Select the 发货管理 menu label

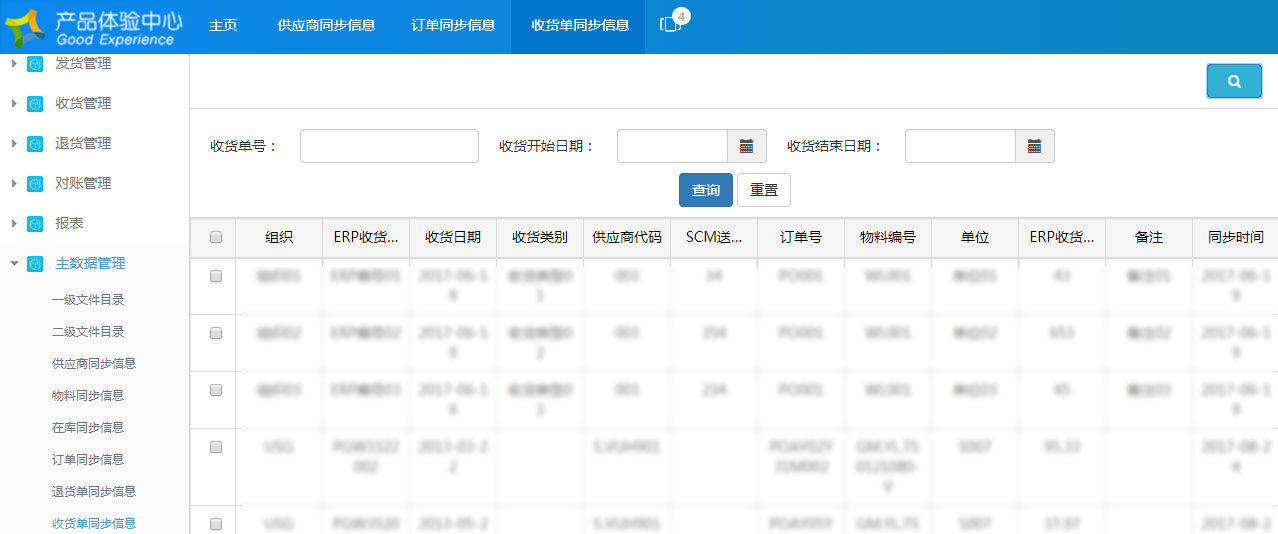pos(83,64)
